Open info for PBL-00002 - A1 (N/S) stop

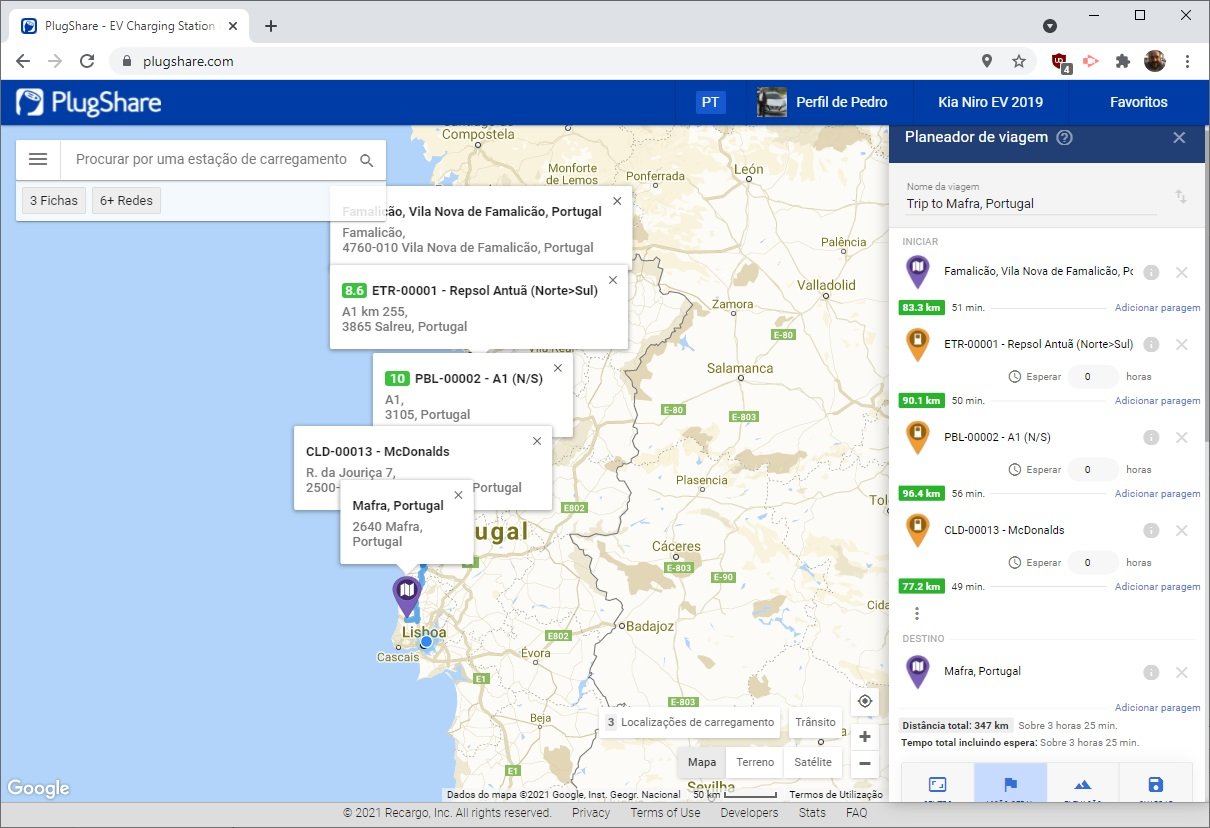[1151, 437]
